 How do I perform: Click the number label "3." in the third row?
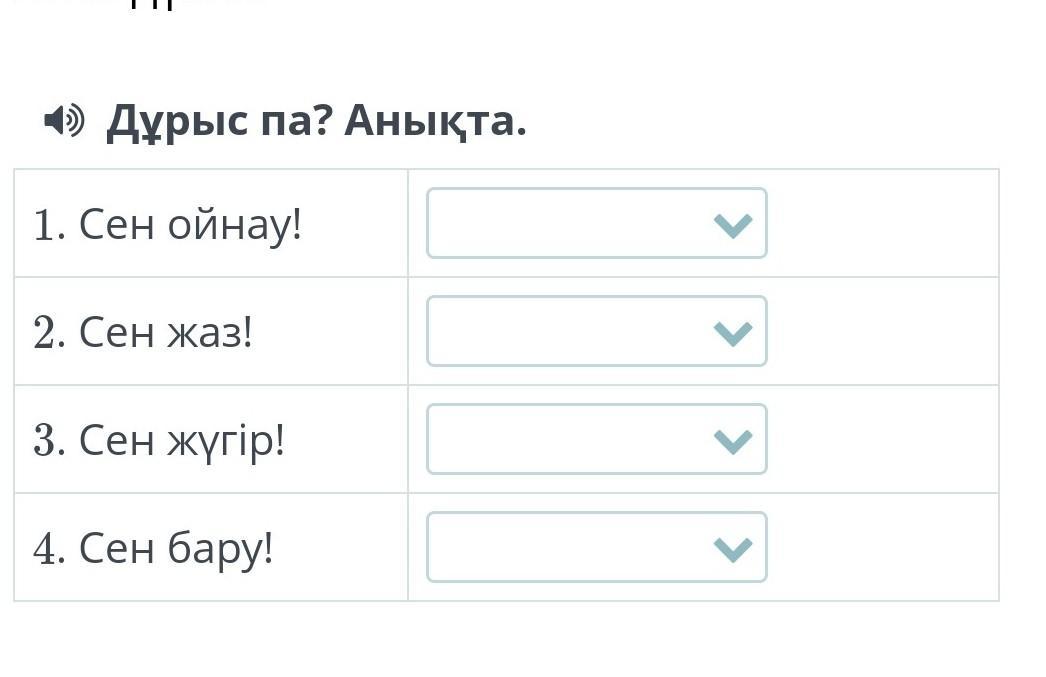tap(49, 441)
